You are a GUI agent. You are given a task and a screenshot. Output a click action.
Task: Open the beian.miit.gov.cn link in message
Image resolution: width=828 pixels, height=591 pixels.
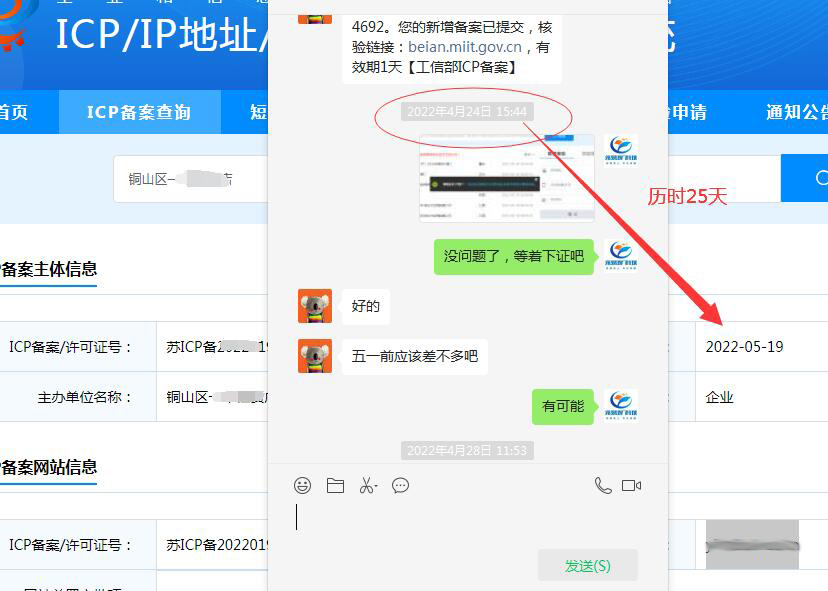(x=464, y=47)
